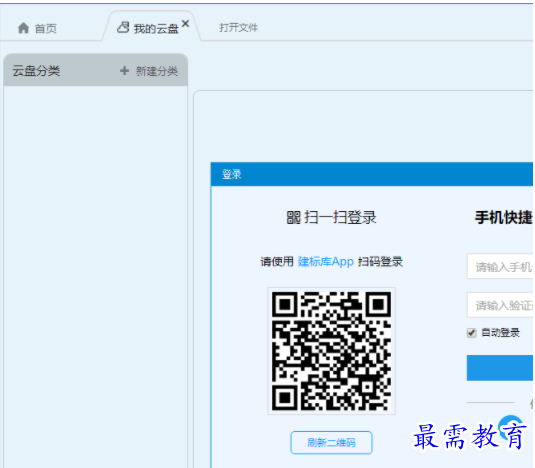Click 新建分类 to add a category
Screen dimensions: 535x468
tap(157, 71)
